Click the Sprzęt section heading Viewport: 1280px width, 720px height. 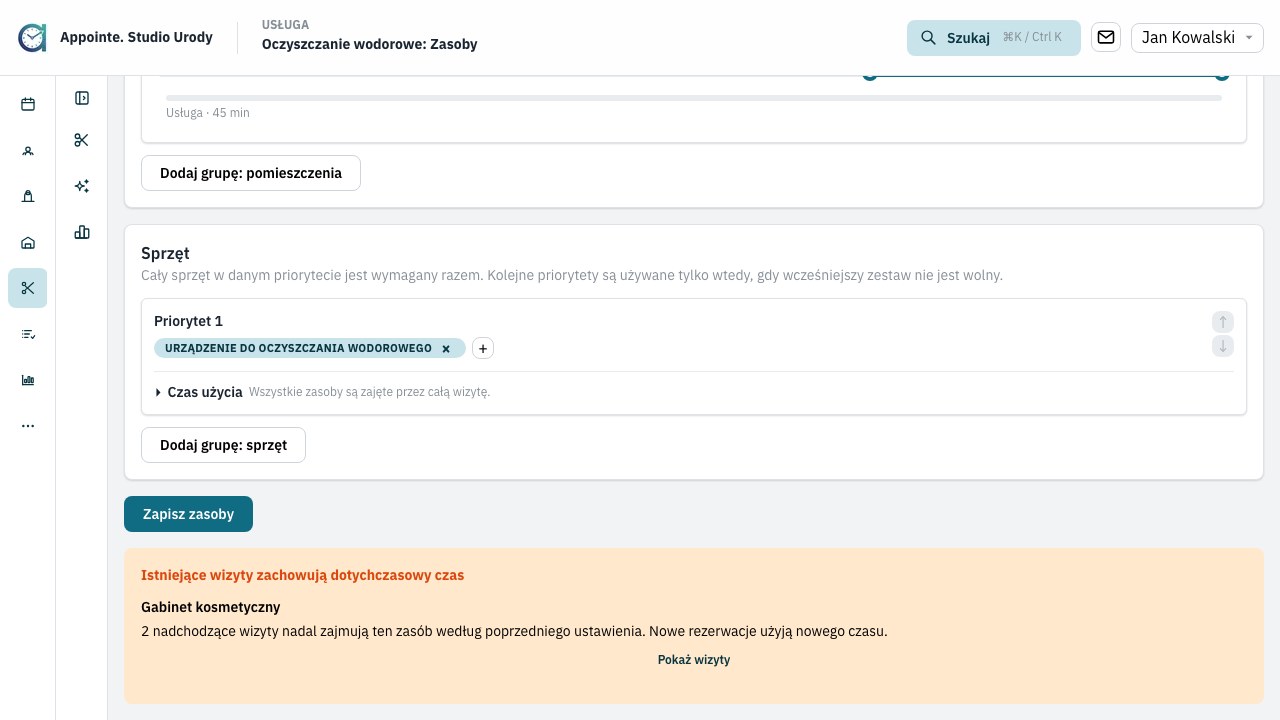click(x=165, y=254)
